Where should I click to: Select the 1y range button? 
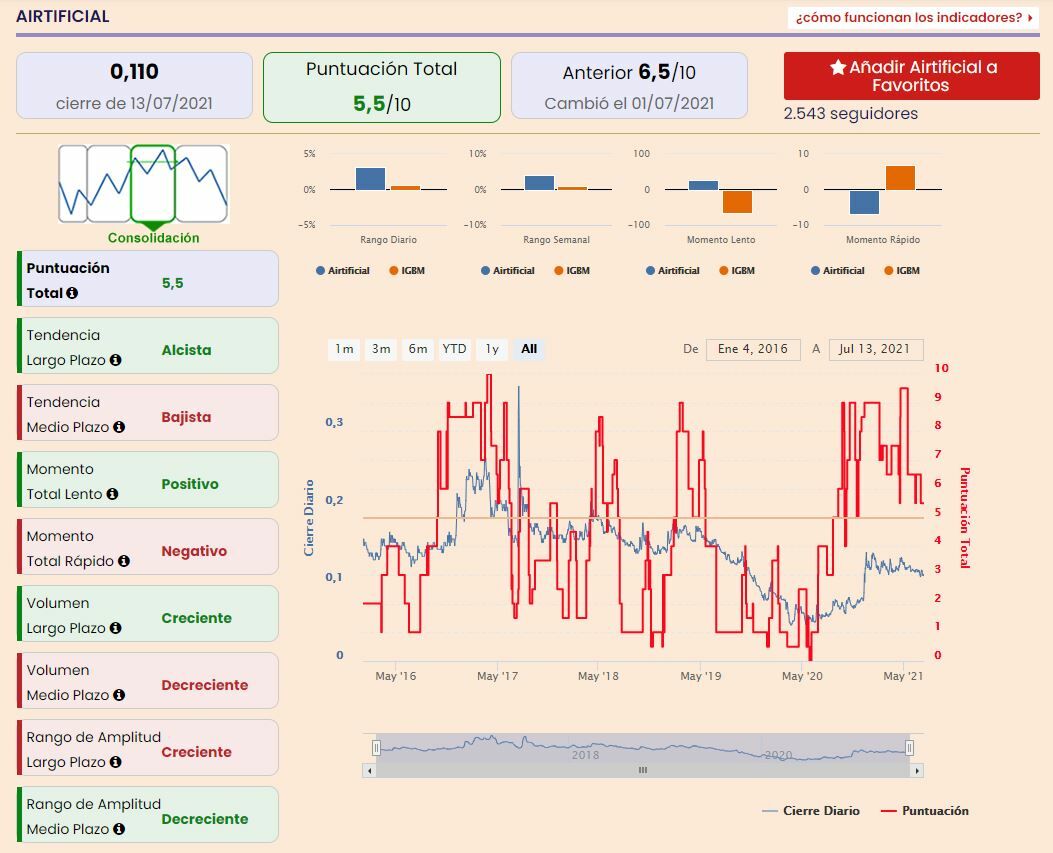point(492,349)
